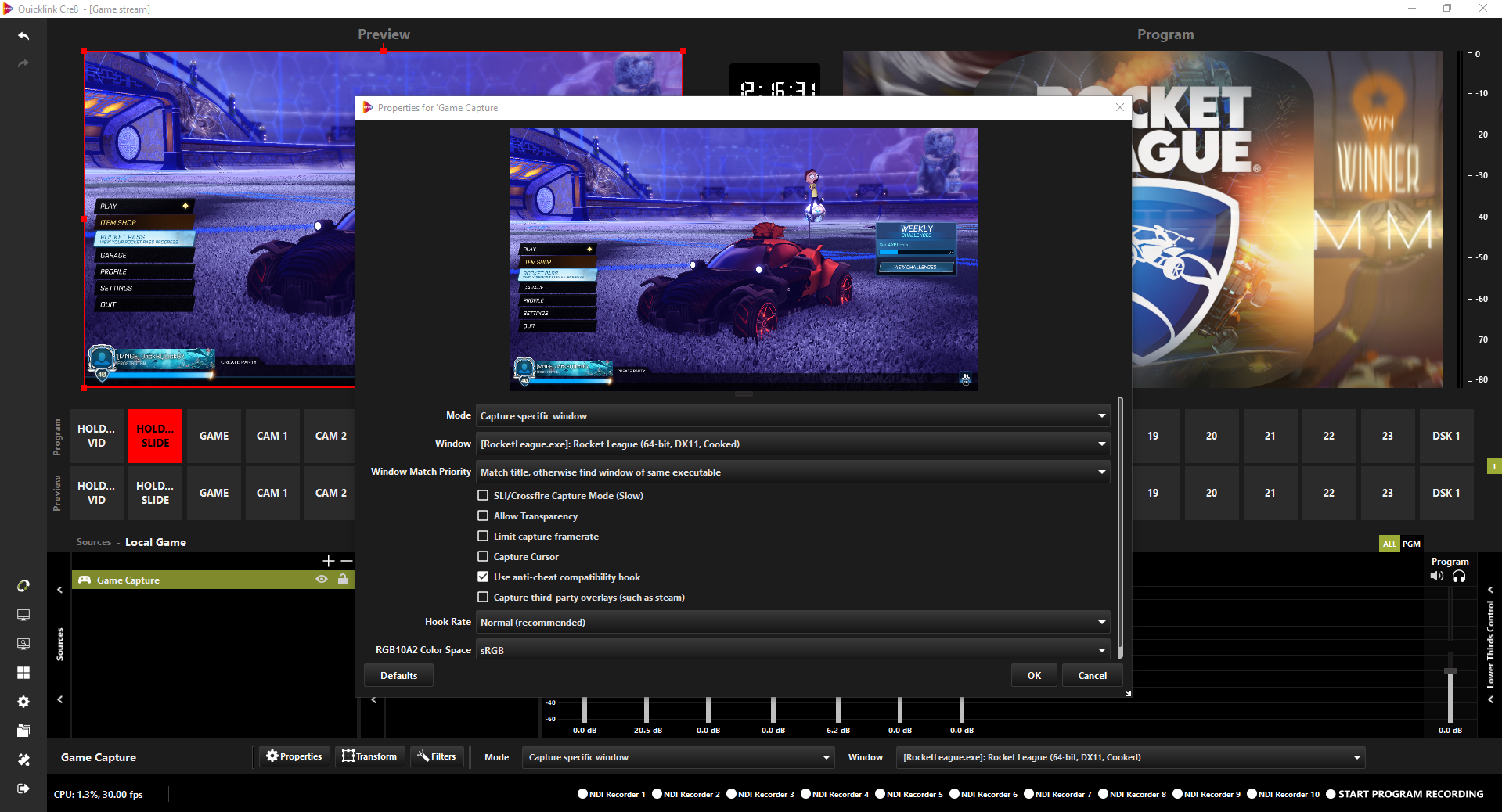The image size is (1502, 812).
Task: Click the dialog resize grip icon
Action: click(x=1128, y=693)
